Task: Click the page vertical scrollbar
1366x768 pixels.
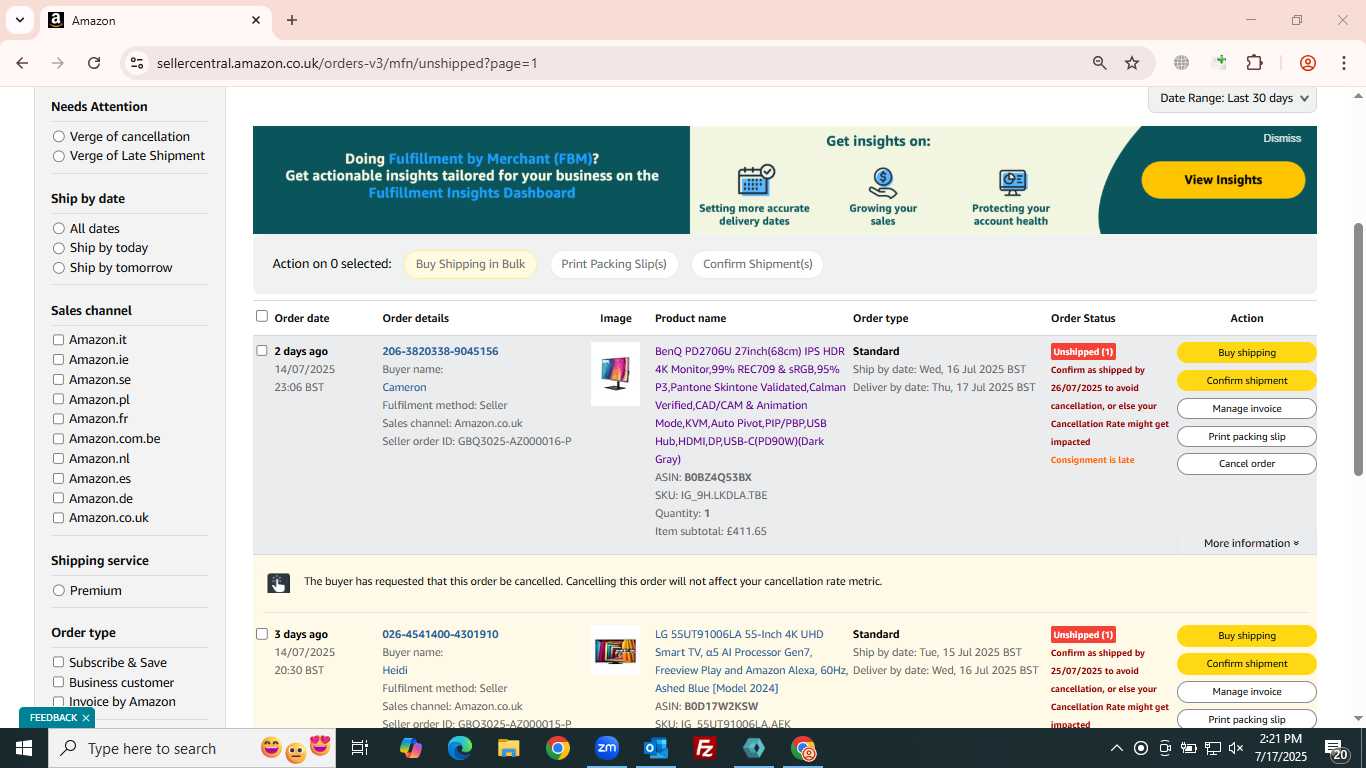Action: point(1358,350)
